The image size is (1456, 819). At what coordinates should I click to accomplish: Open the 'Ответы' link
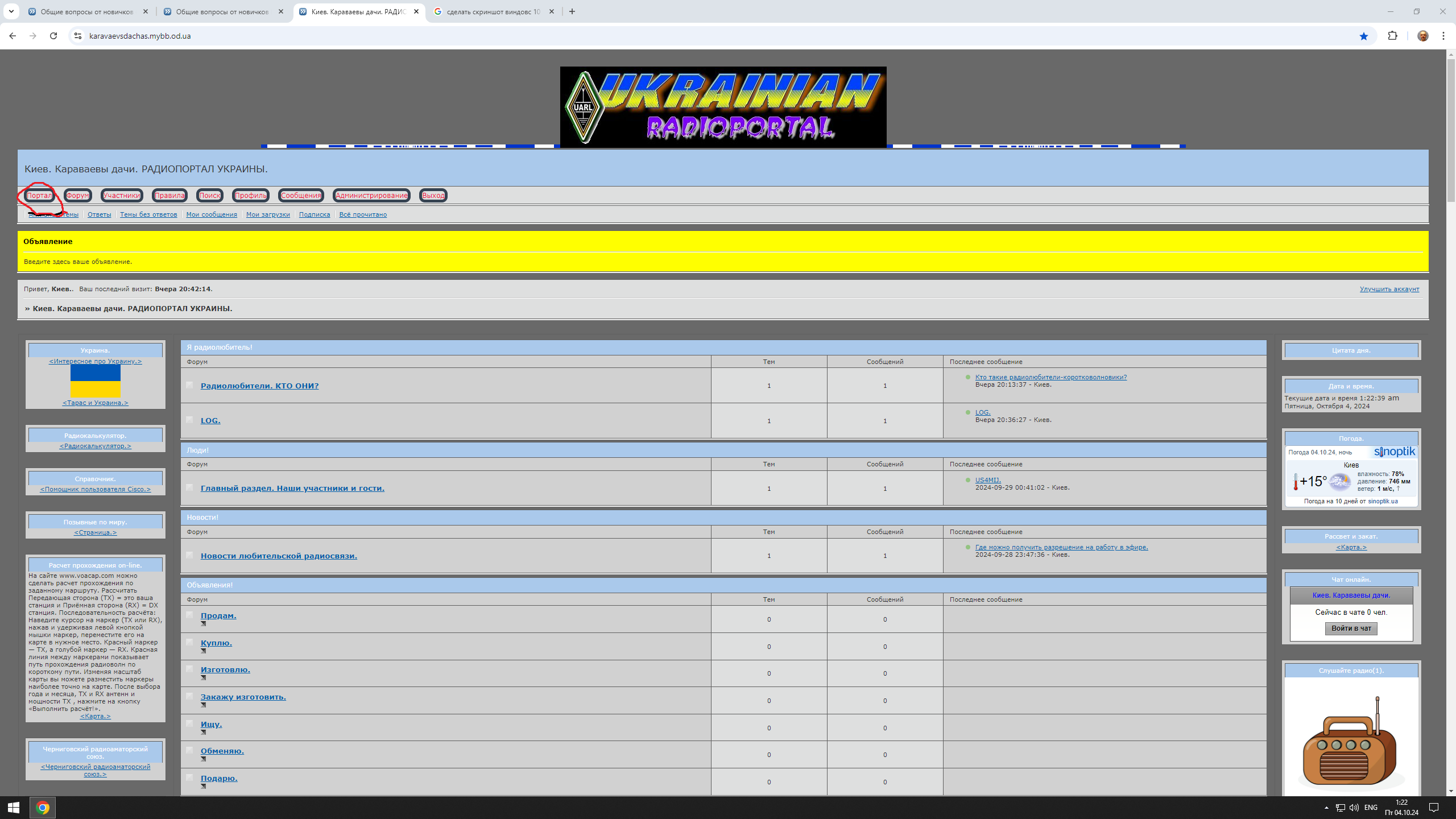pyautogui.click(x=100, y=215)
